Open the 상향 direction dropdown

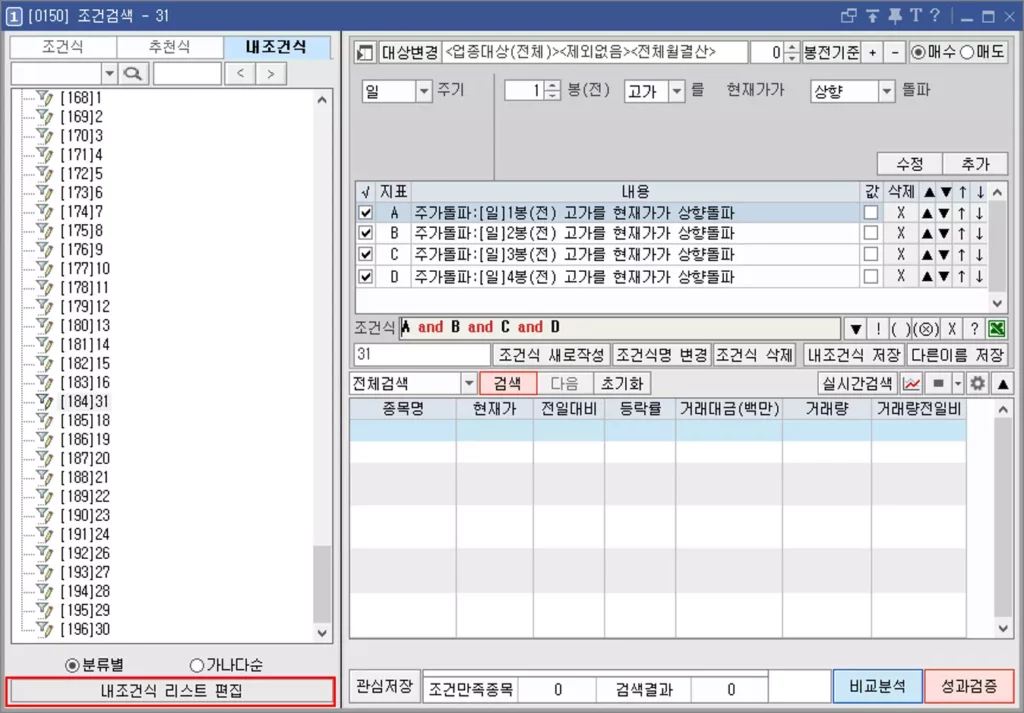pyautogui.click(x=886, y=91)
